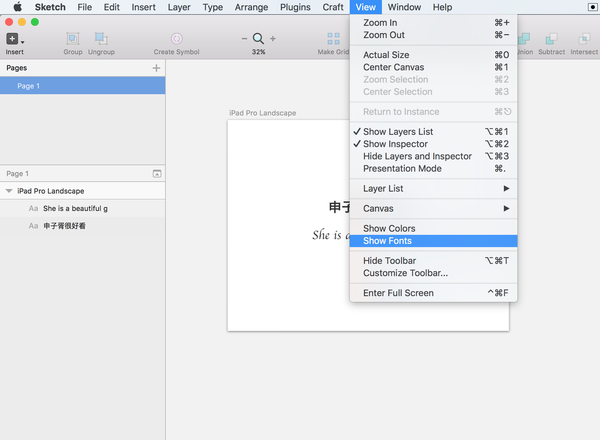Click text layer icon beside 'She is a beautiful g'
Viewport: 600px width, 440px height.
tap(33, 209)
